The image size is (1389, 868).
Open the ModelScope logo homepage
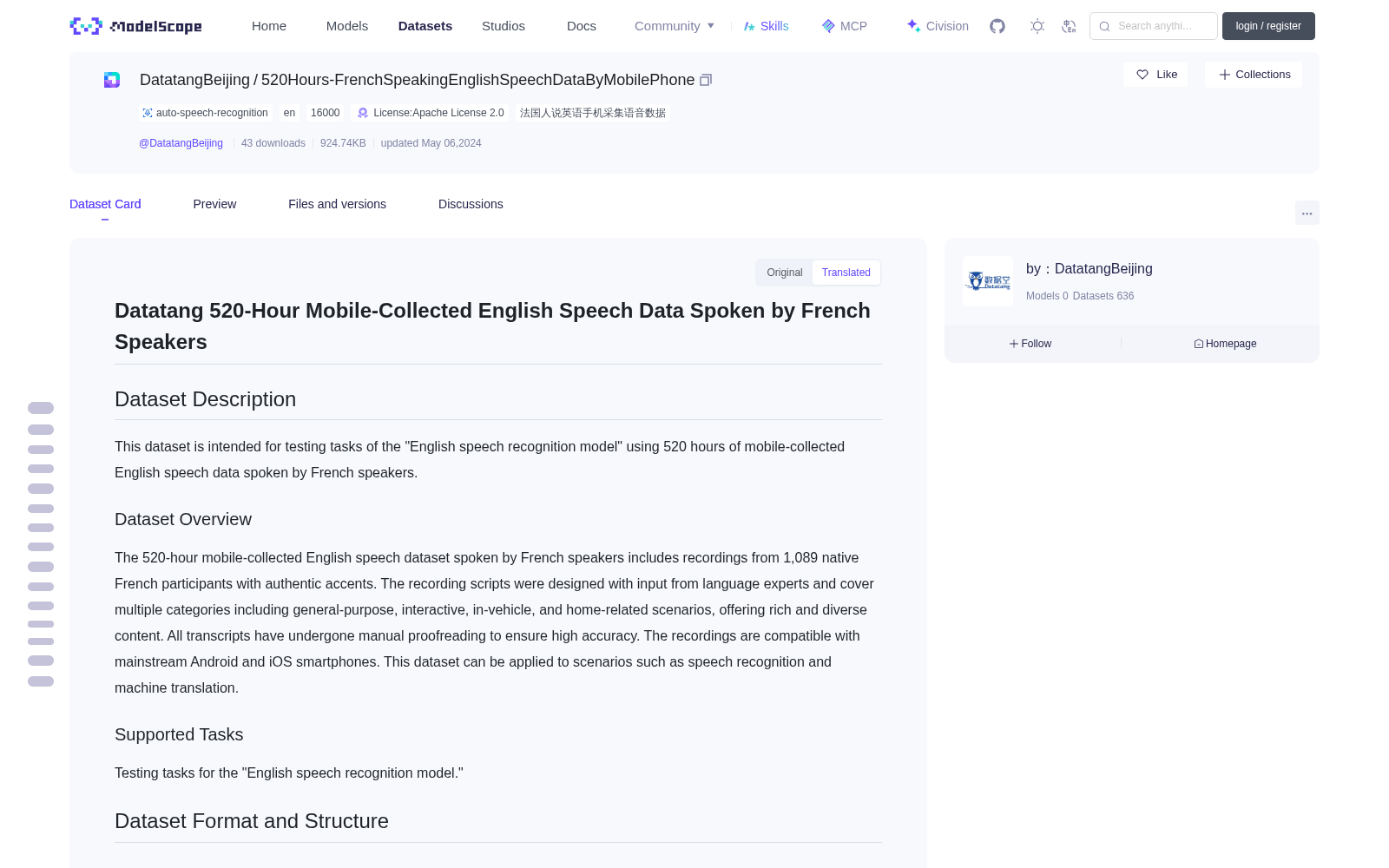(135, 26)
